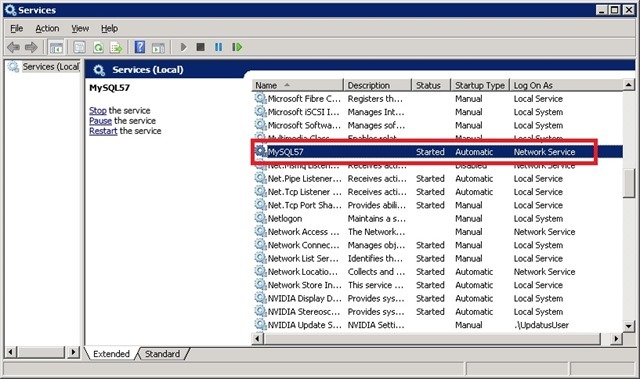
Task: Click the Export List toolbar icon
Action: click(116, 47)
